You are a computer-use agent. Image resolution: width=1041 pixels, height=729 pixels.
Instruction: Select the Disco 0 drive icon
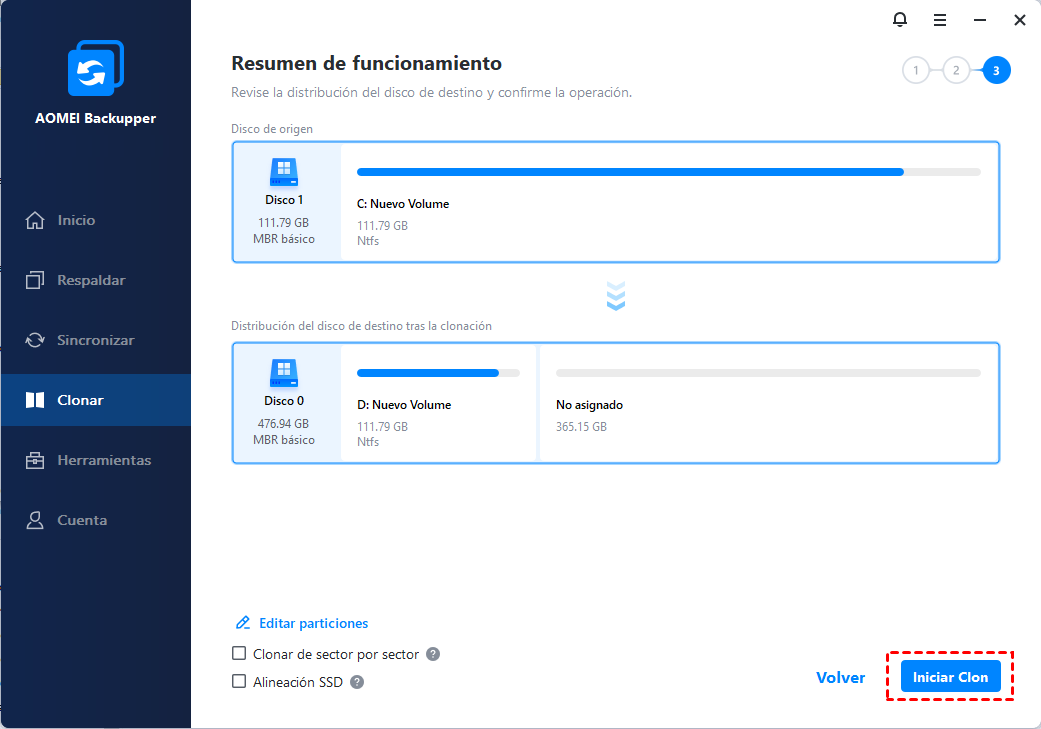[284, 374]
